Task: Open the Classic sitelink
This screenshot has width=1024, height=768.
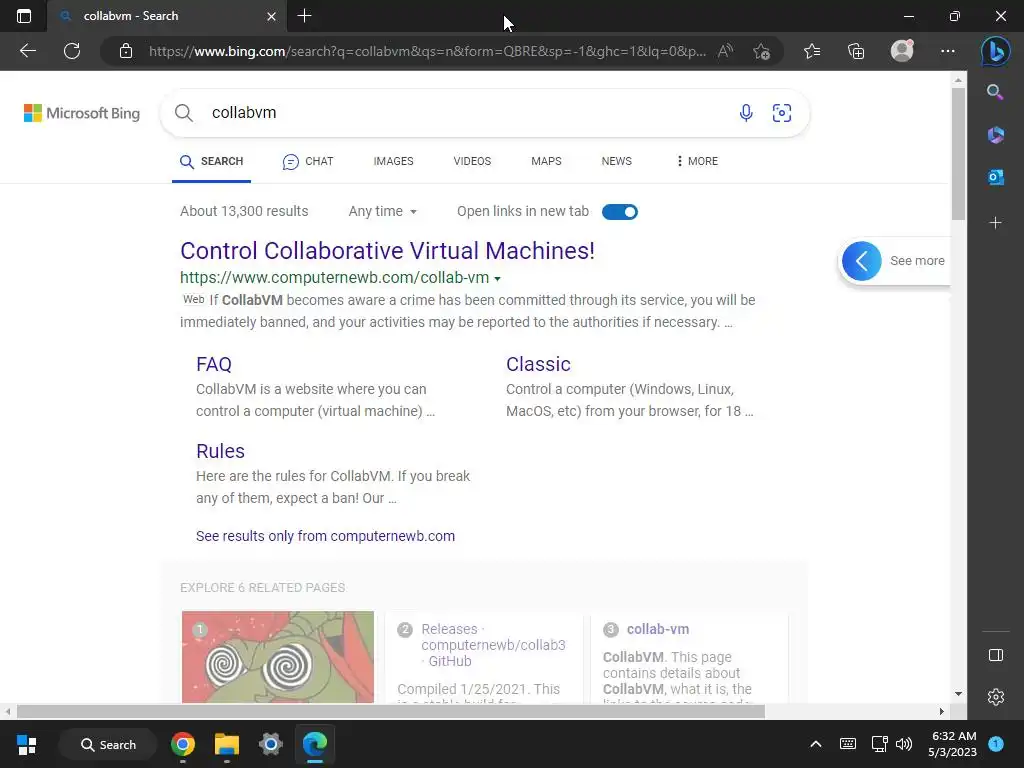Action: [538, 364]
